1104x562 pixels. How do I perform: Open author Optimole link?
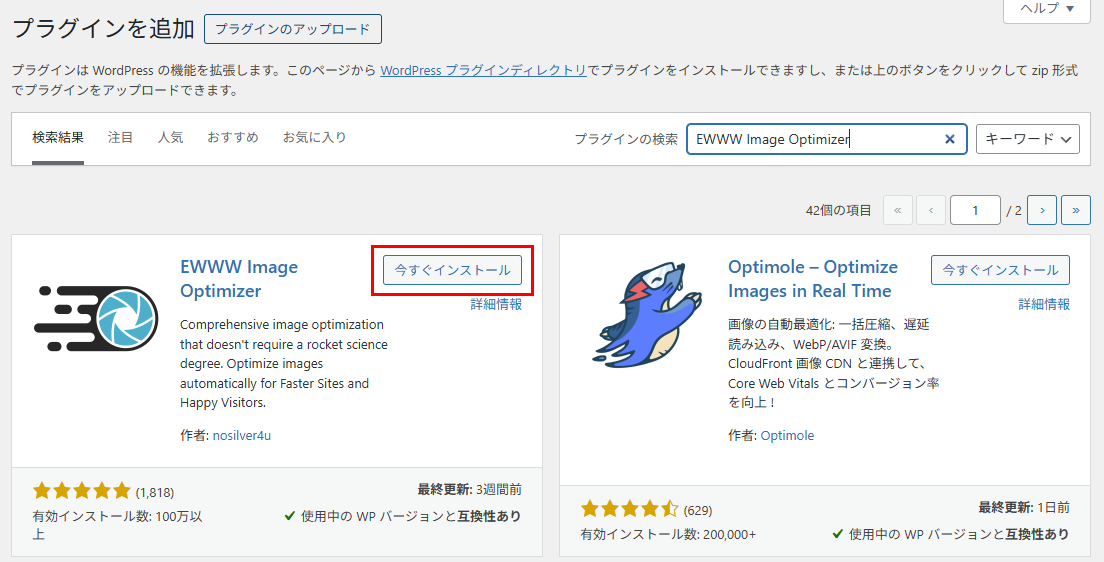tap(787, 435)
